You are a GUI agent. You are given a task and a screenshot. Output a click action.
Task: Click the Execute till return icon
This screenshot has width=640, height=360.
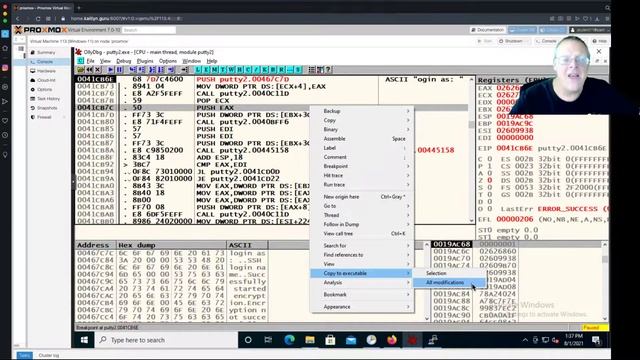pos(171,70)
